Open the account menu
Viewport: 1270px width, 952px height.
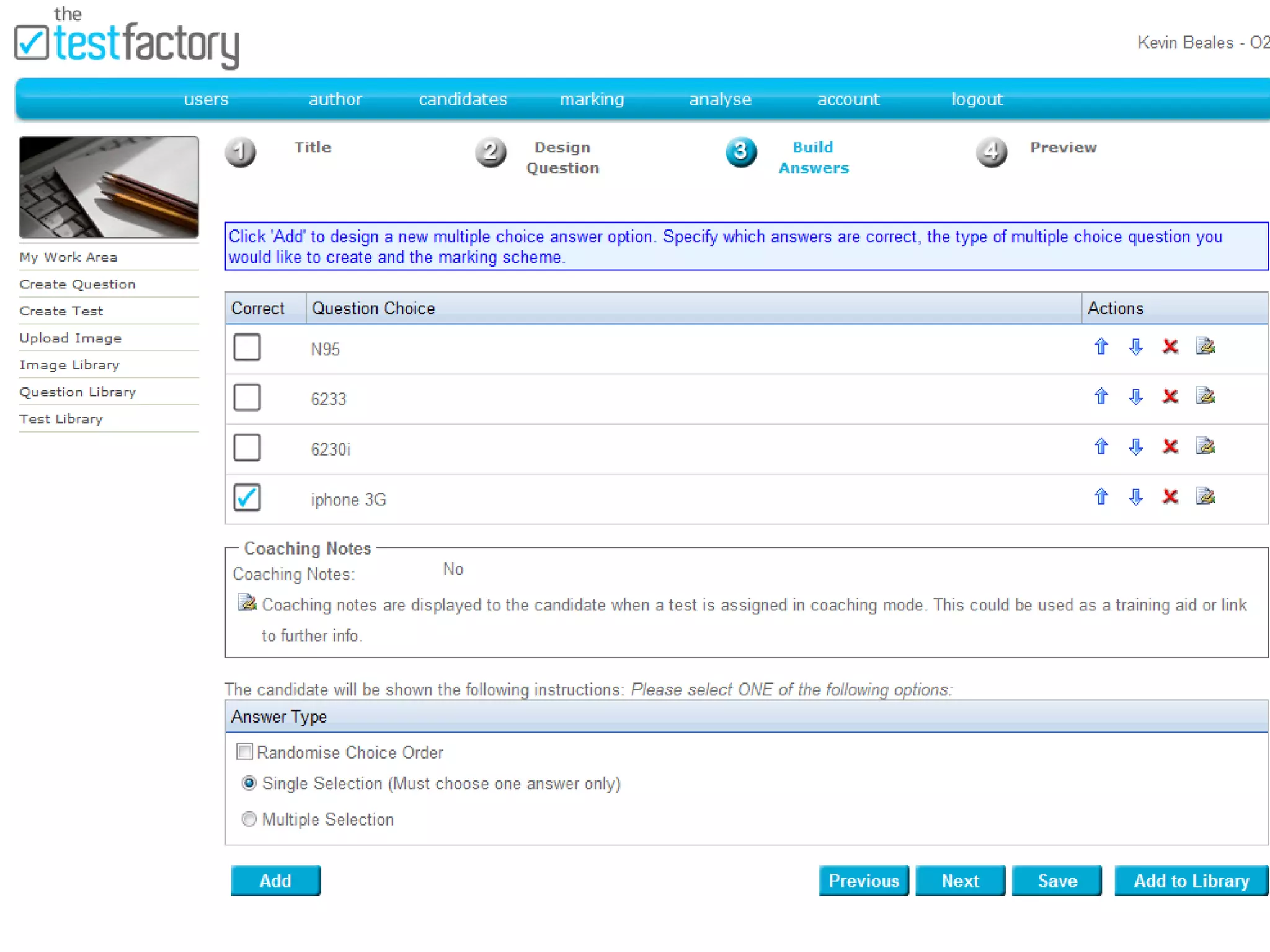pos(848,99)
